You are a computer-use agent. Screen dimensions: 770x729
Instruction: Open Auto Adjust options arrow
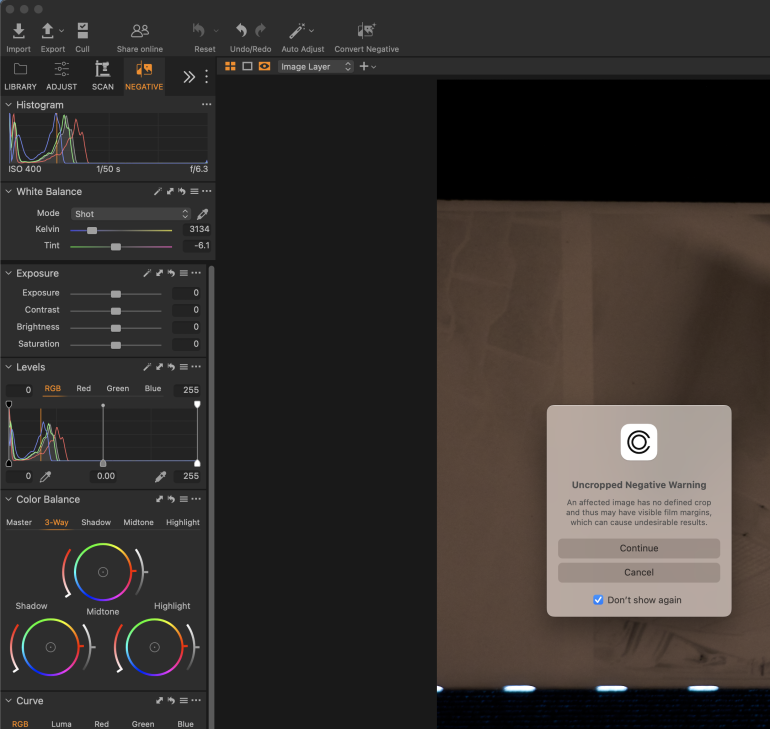point(311,31)
